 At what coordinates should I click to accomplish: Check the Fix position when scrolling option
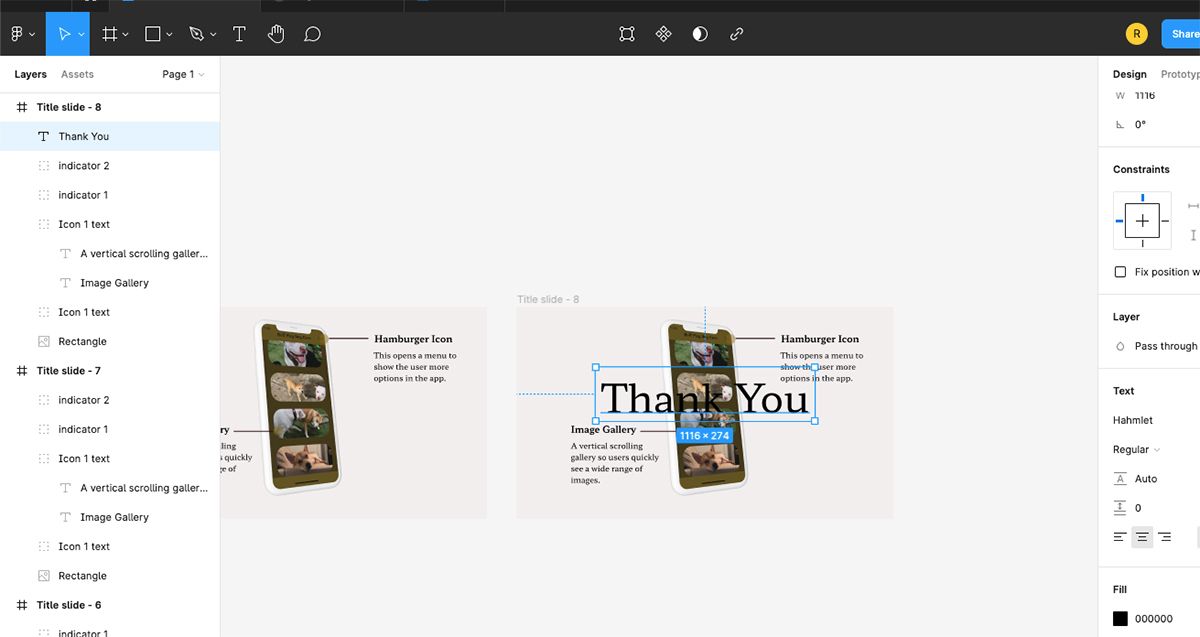tap(1120, 271)
